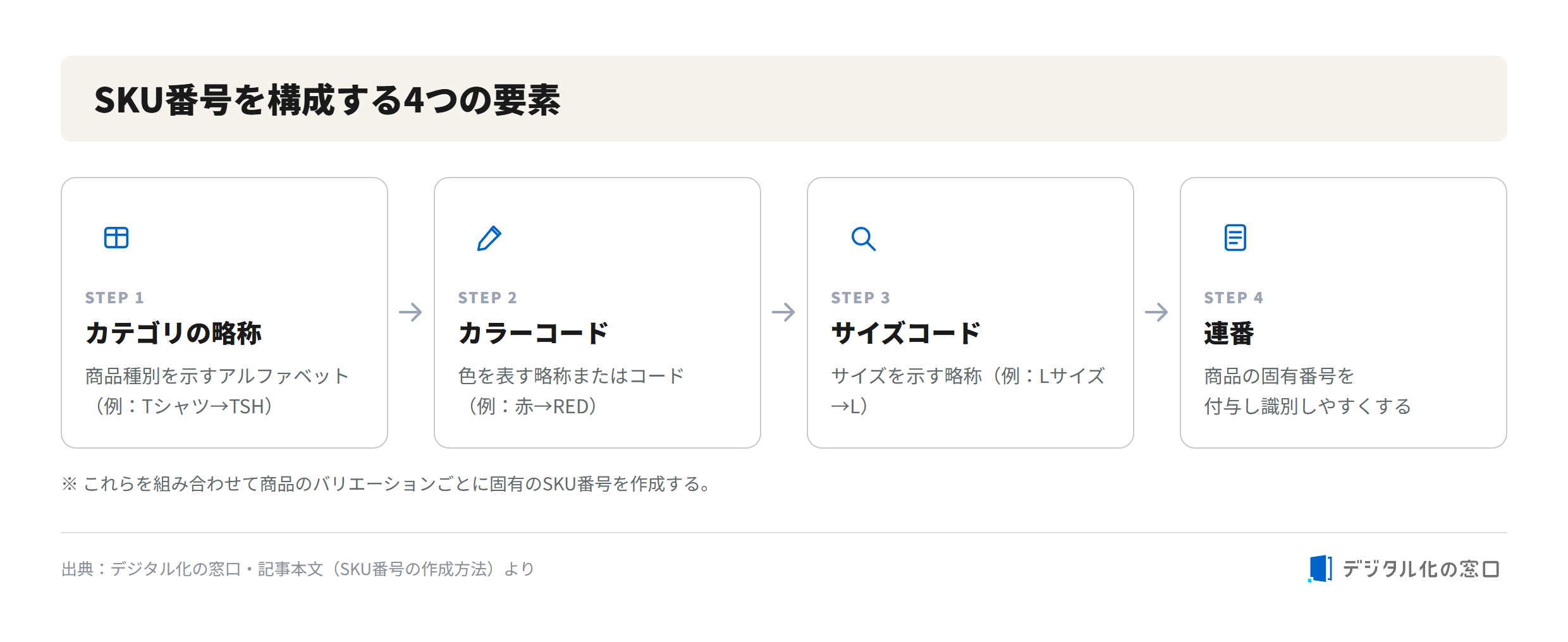The height and width of the screenshot is (642, 1568).
Task: Click the source citation text 出典：デジタル化の窓口
Action: pos(151,569)
